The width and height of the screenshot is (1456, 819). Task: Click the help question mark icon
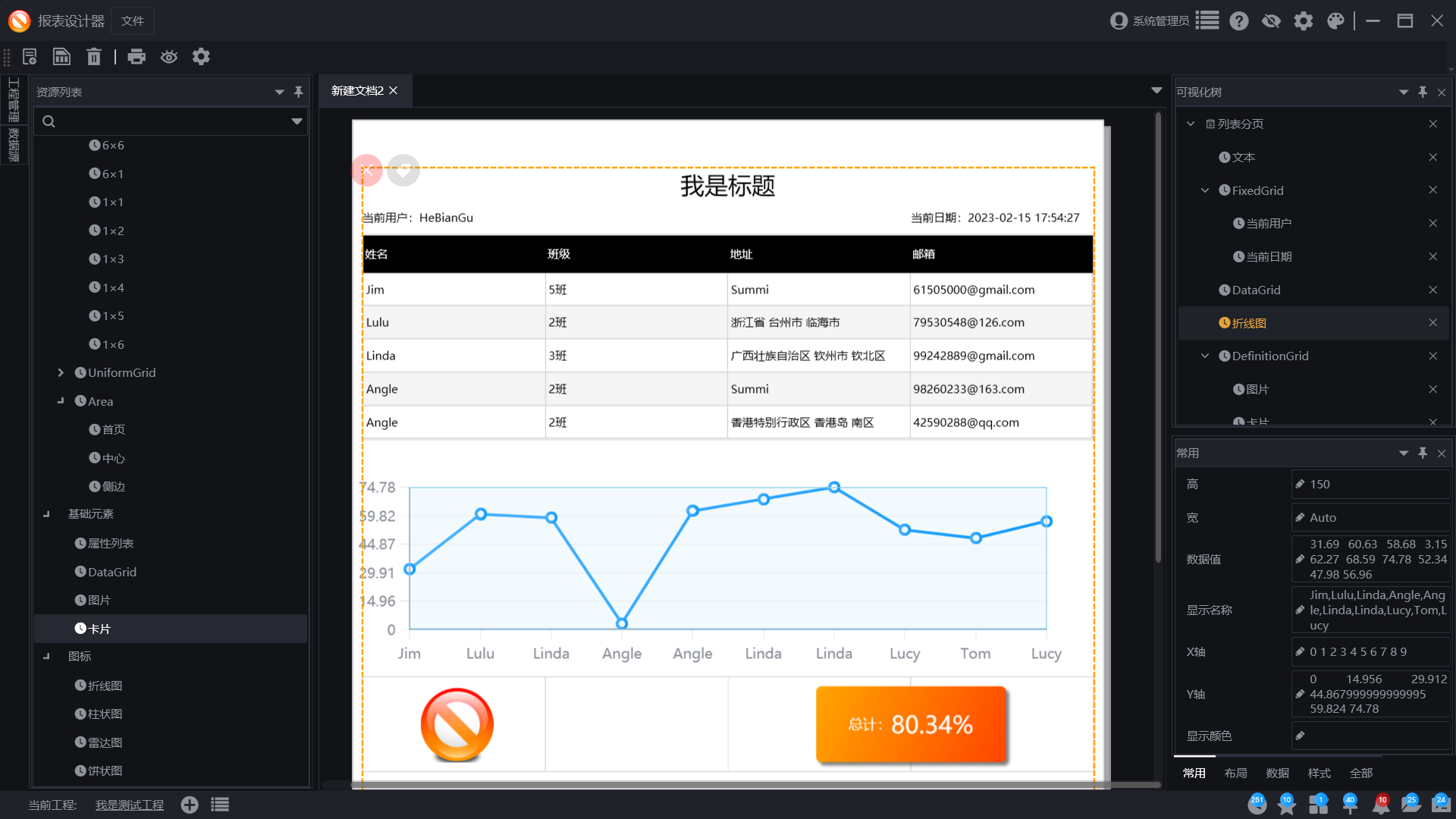(x=1239, y=21)
